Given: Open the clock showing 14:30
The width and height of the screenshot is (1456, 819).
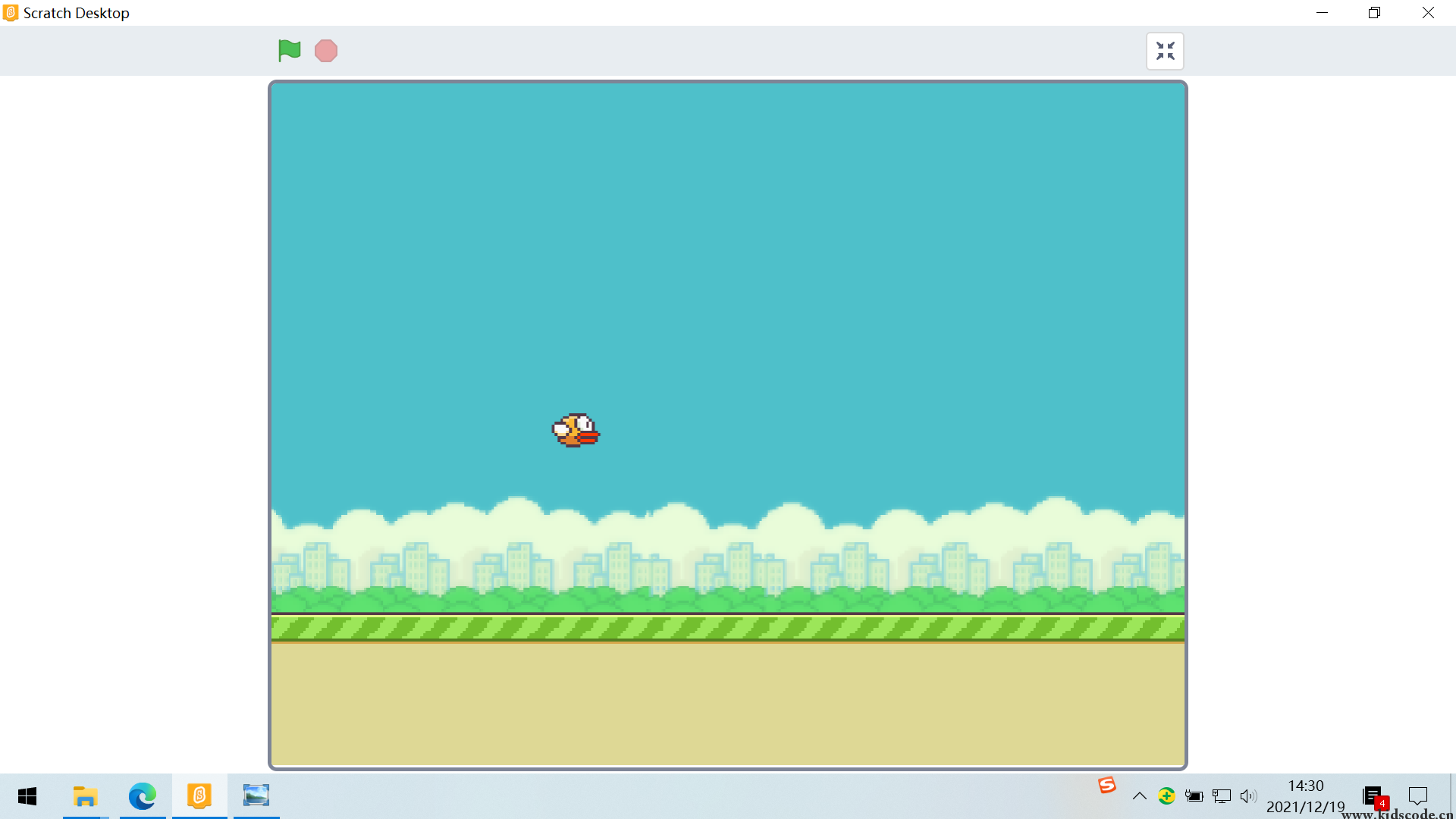Looking at the screenshot, I should point(1306,796).
